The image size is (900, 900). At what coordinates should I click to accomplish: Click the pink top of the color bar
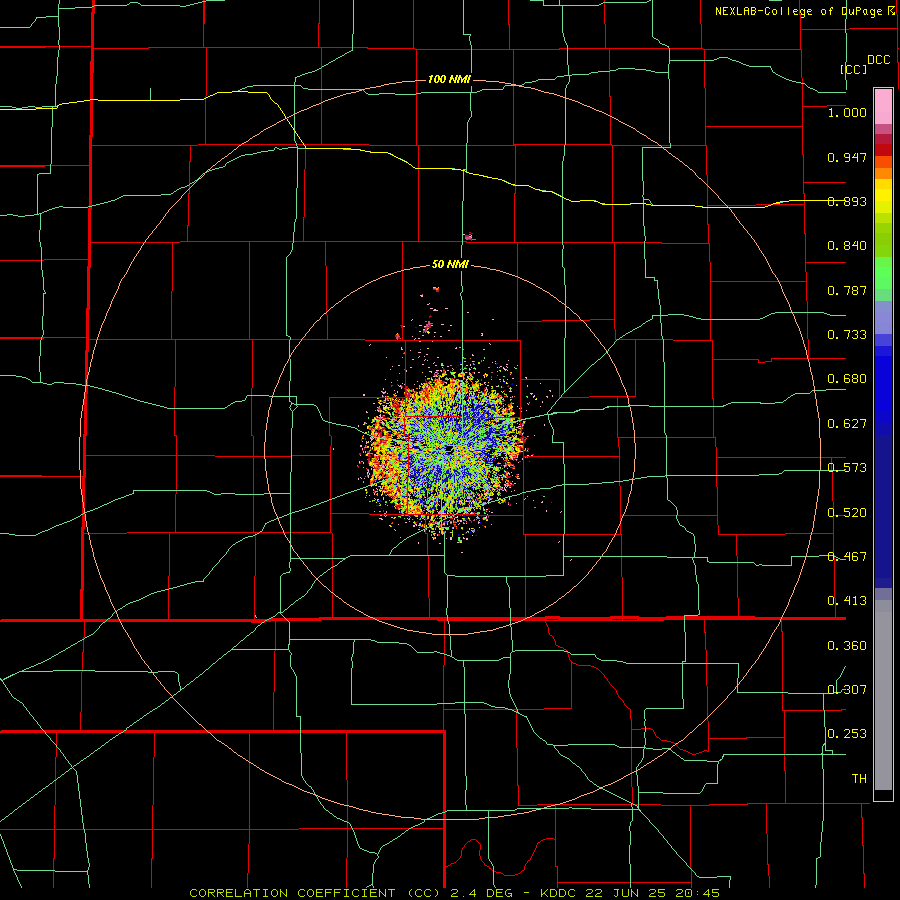883,107
